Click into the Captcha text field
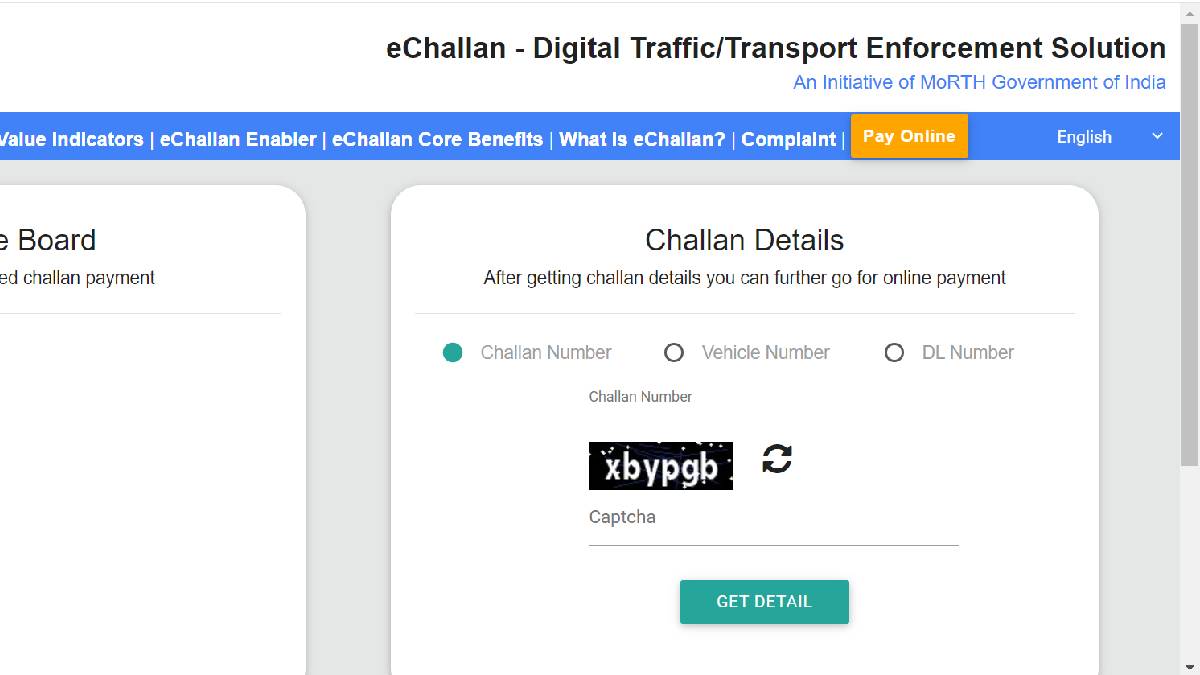Image resolution: width=1200 pixels, height=675 pixels. 772,528
